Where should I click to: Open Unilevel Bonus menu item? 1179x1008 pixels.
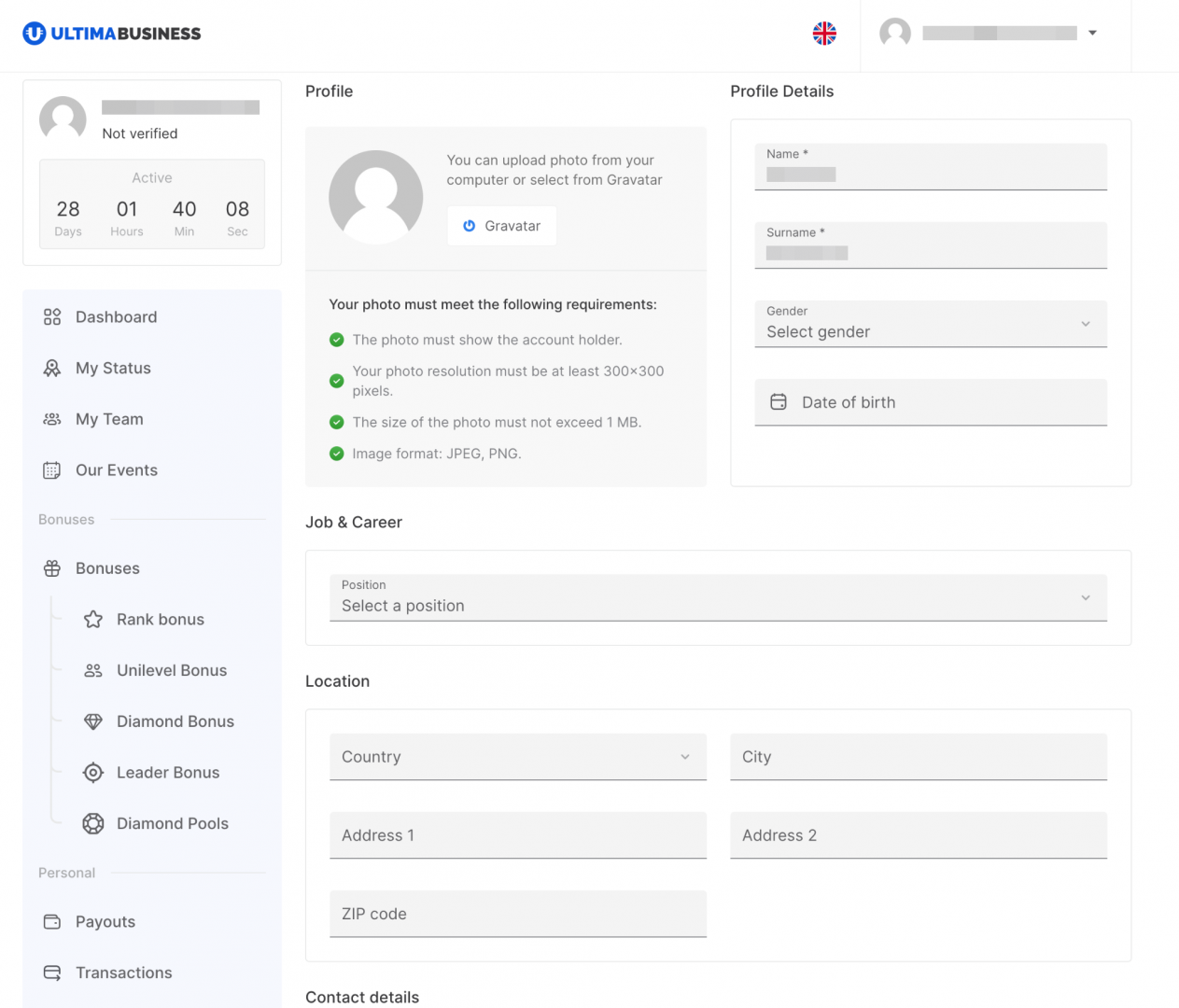(171, 670)
